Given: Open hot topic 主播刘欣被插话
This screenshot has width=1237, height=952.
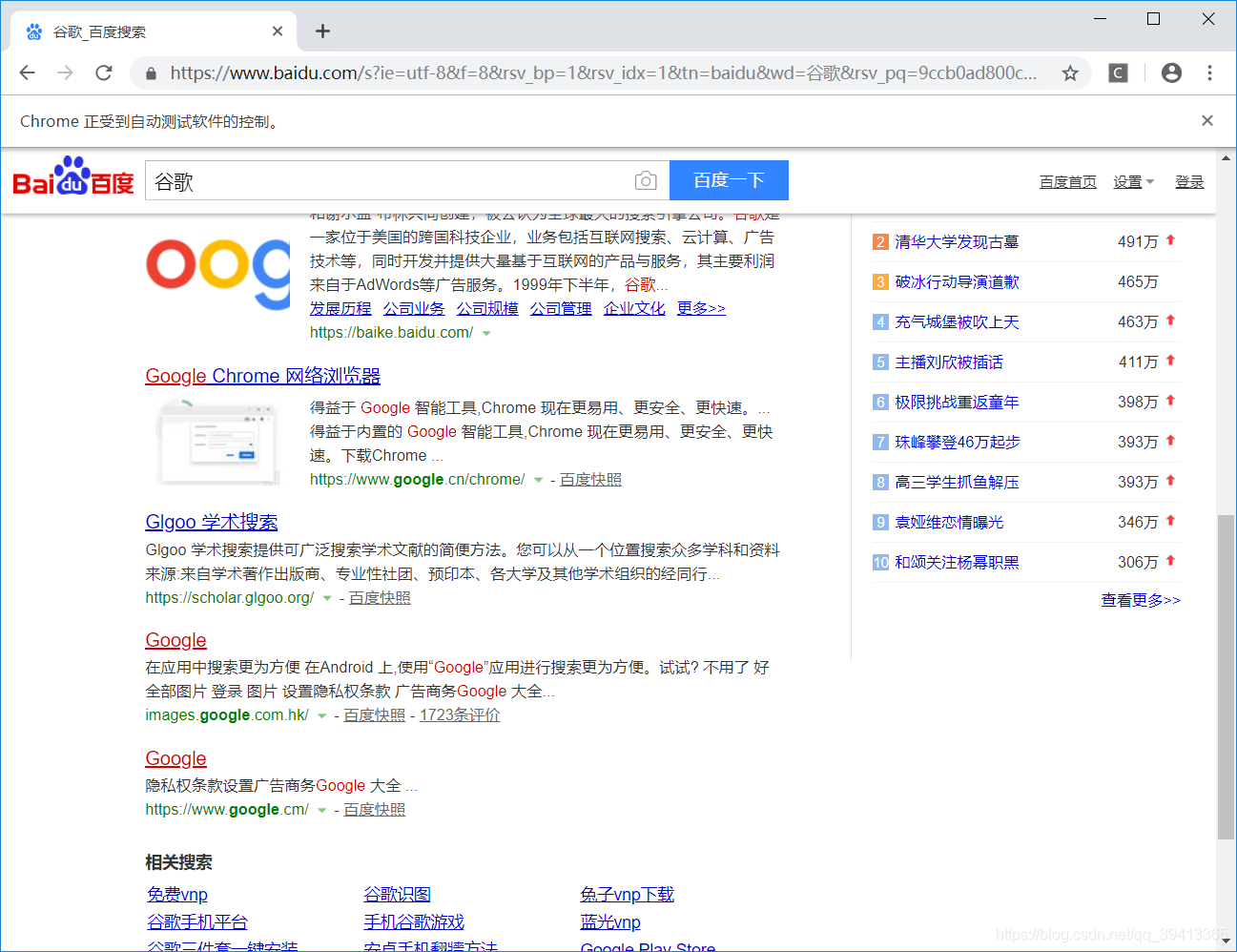Looking at the screenshot, I should 949,362.
